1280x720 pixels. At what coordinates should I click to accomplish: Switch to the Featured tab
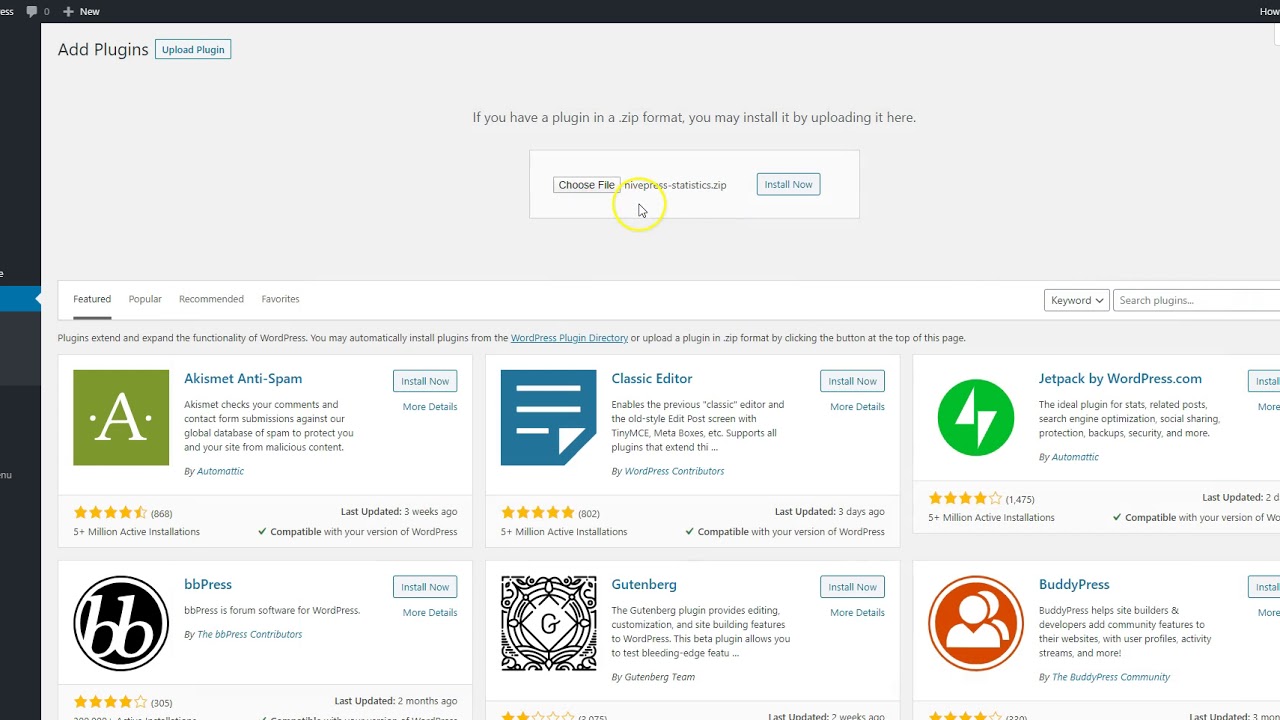point(92,299)
